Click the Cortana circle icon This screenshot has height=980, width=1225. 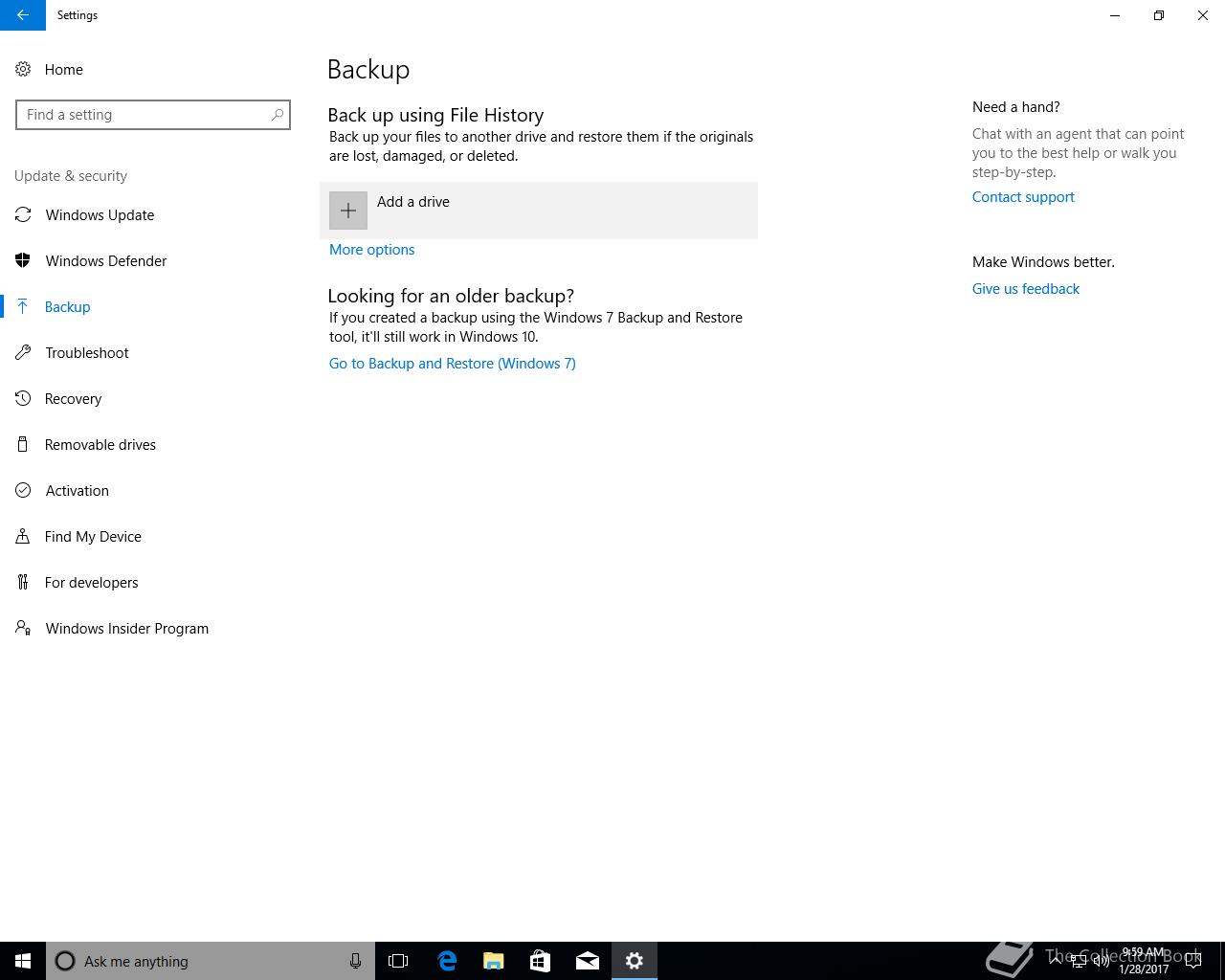click(x=65, y=961)
